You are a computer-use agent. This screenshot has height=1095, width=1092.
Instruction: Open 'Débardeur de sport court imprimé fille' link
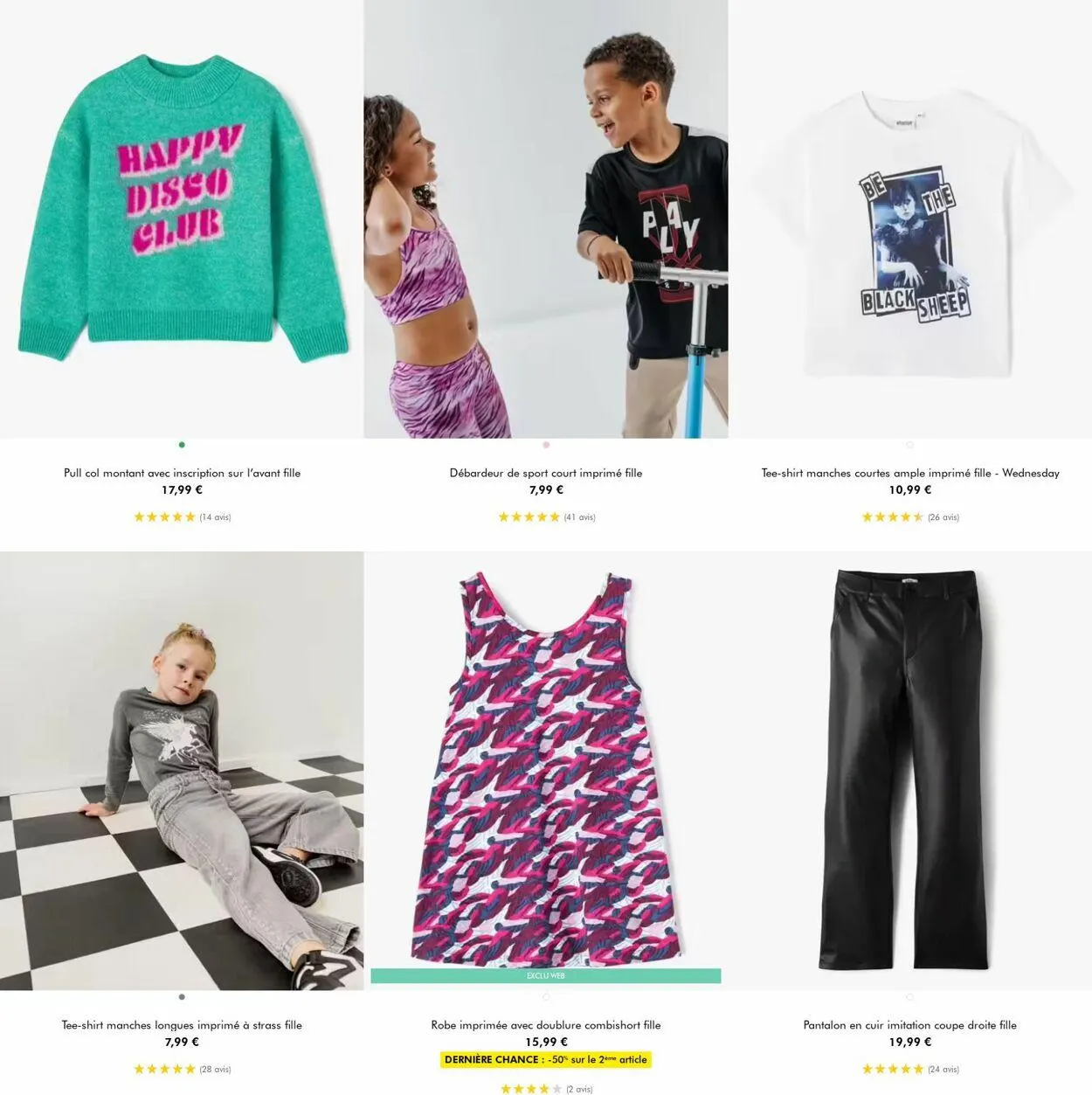546,473
